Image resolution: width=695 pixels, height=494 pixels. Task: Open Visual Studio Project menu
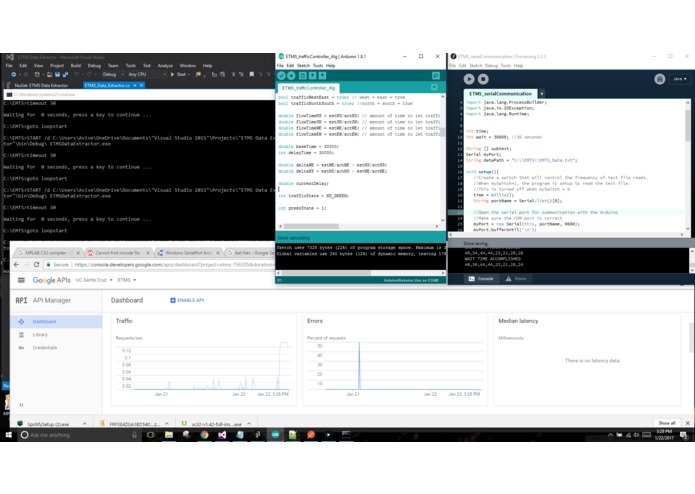pyautogui.click(x=57, y=66)
